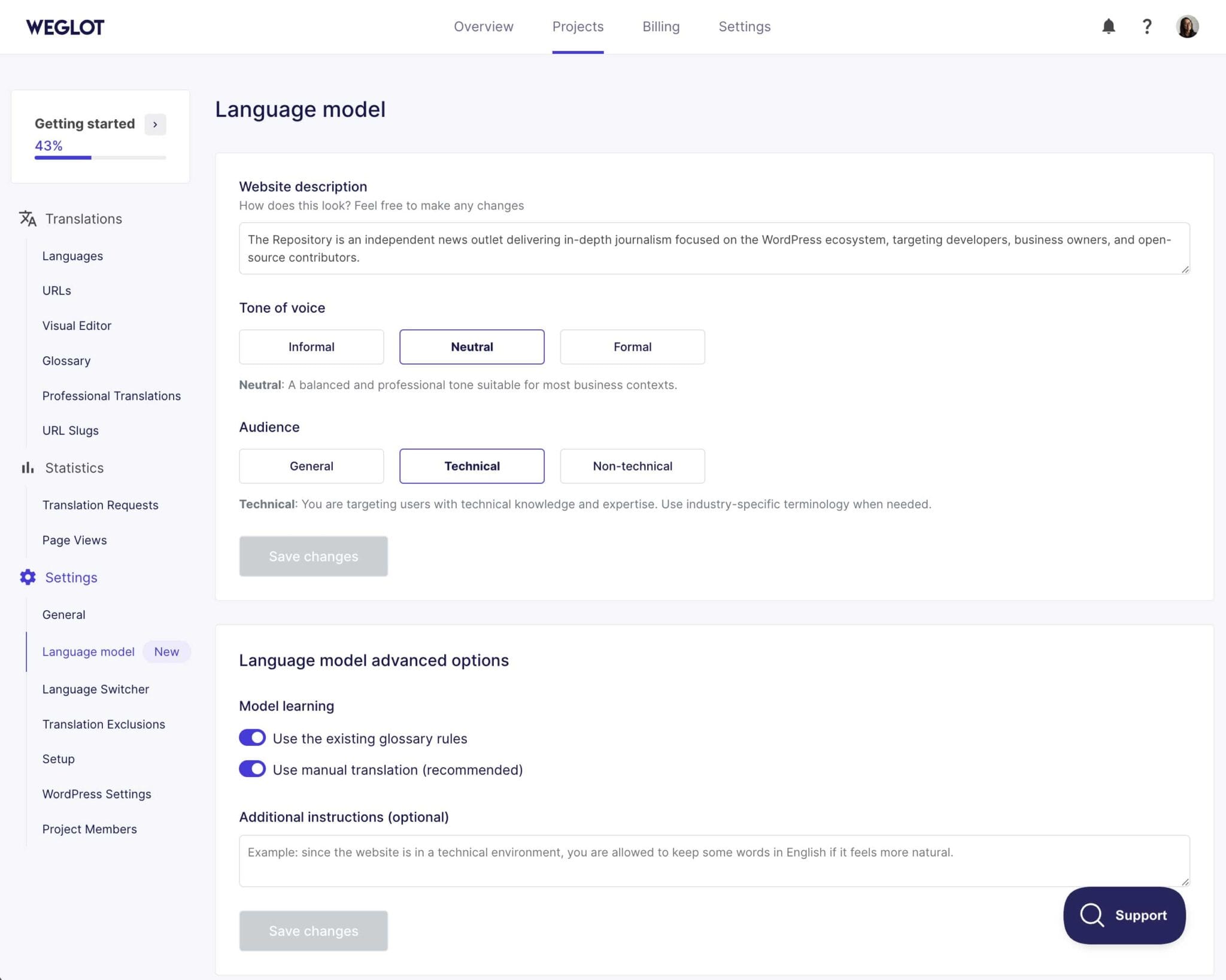Screen dimensions: 1226x980
Task: Select the Non-technical audience option
Action: [632, 466]
